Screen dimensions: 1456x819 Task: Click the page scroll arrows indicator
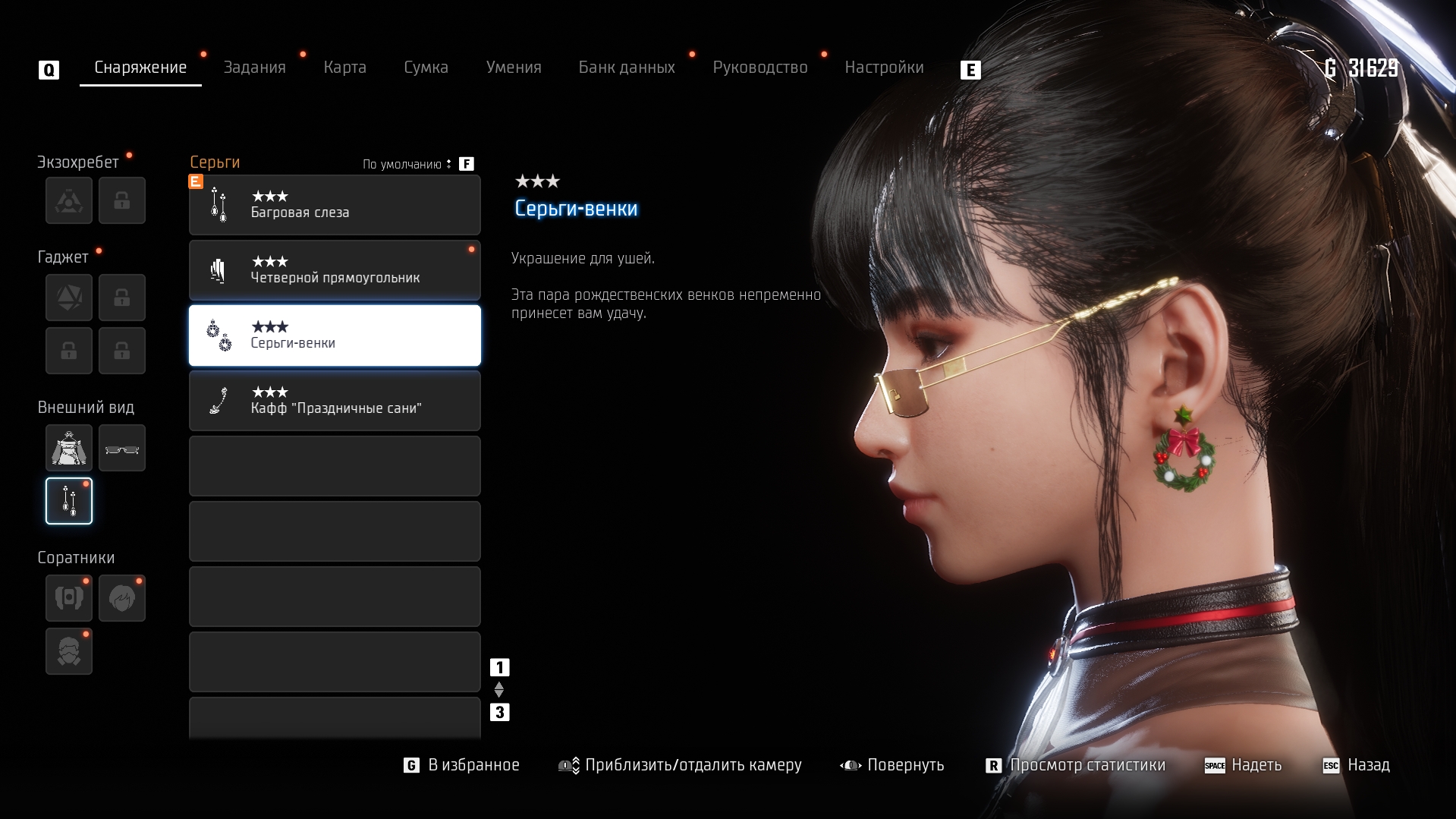(499, 690)
